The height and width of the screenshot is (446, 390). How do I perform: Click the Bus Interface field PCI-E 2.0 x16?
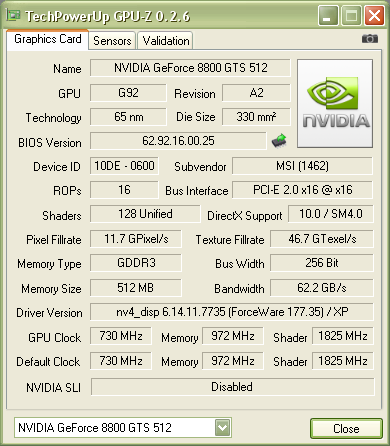[302, 190]
